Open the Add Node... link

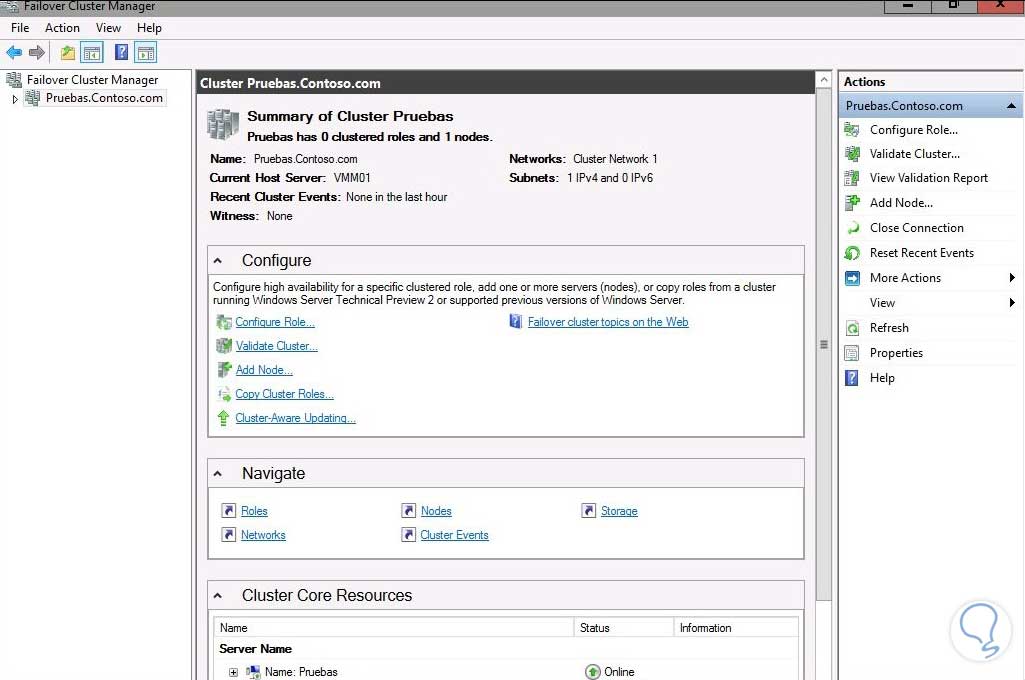point(264,369)
